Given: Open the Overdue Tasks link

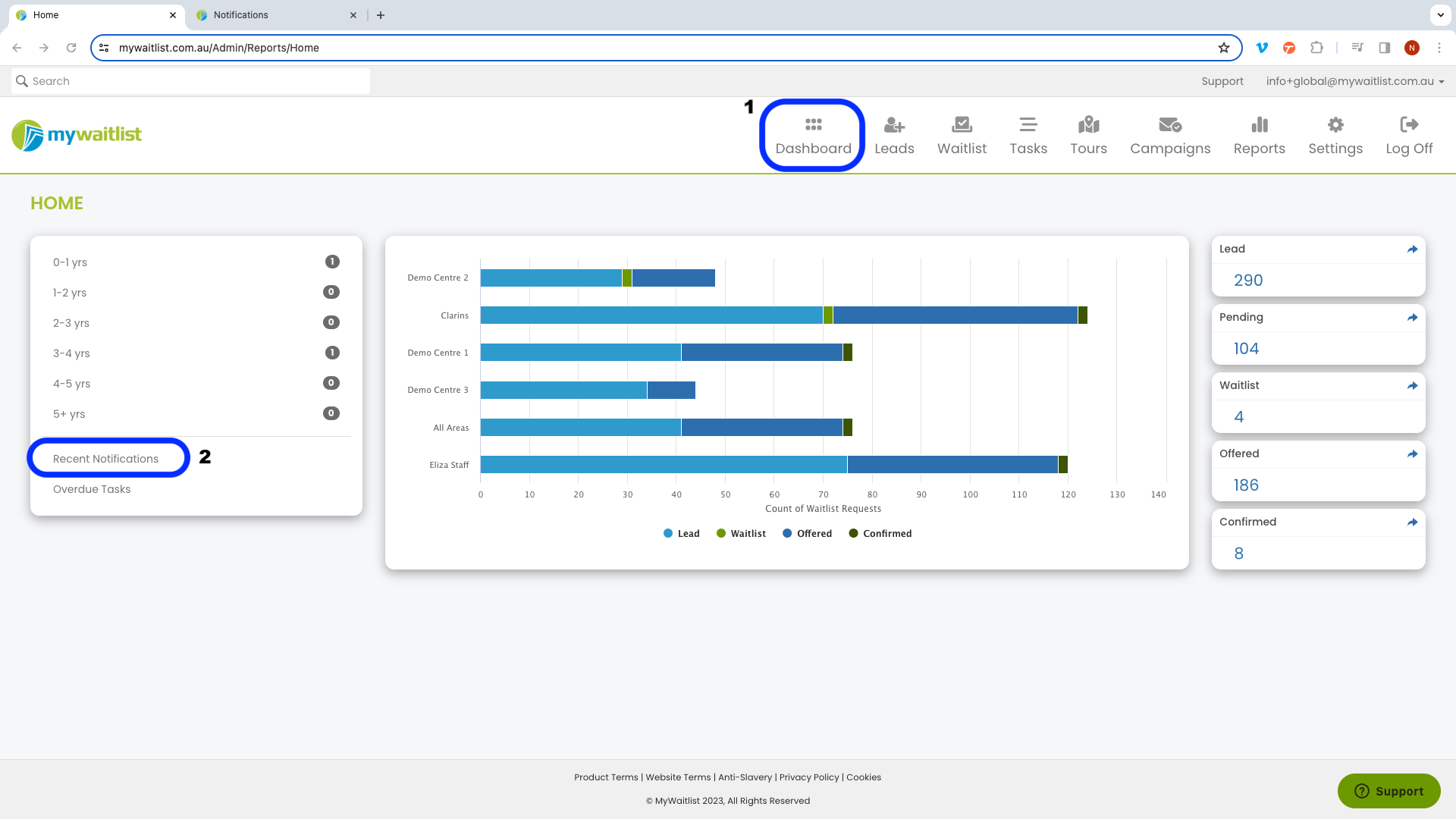Looking at the screenshot, I should 92,489.
